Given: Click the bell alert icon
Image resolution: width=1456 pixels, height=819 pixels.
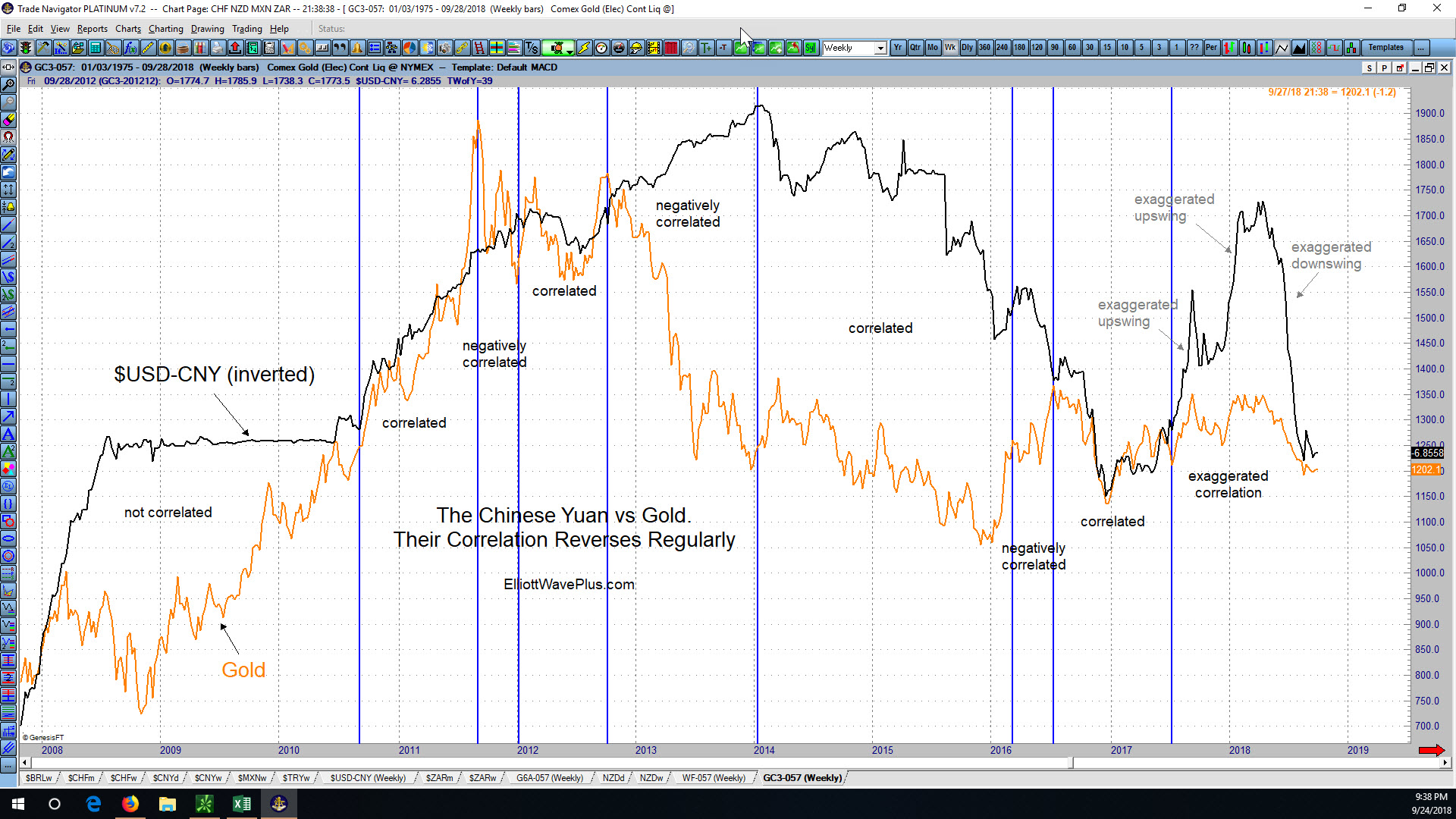Looking at the screenshot, I should coord(356,48).
